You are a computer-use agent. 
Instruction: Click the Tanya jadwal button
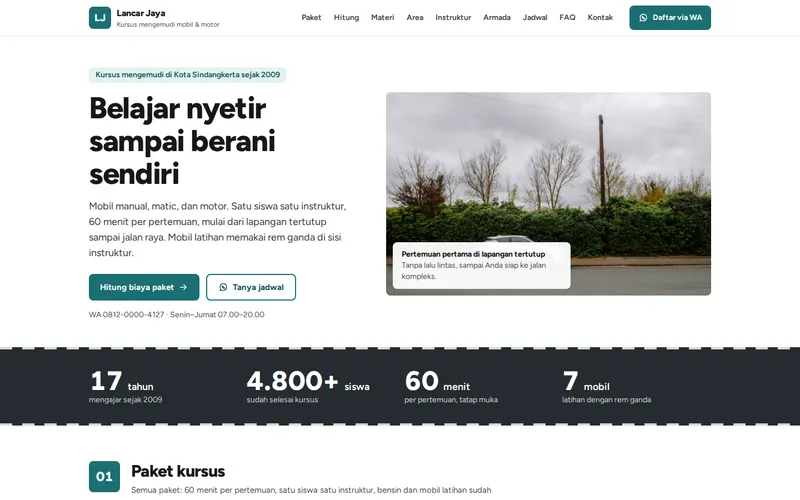[251, 287]
